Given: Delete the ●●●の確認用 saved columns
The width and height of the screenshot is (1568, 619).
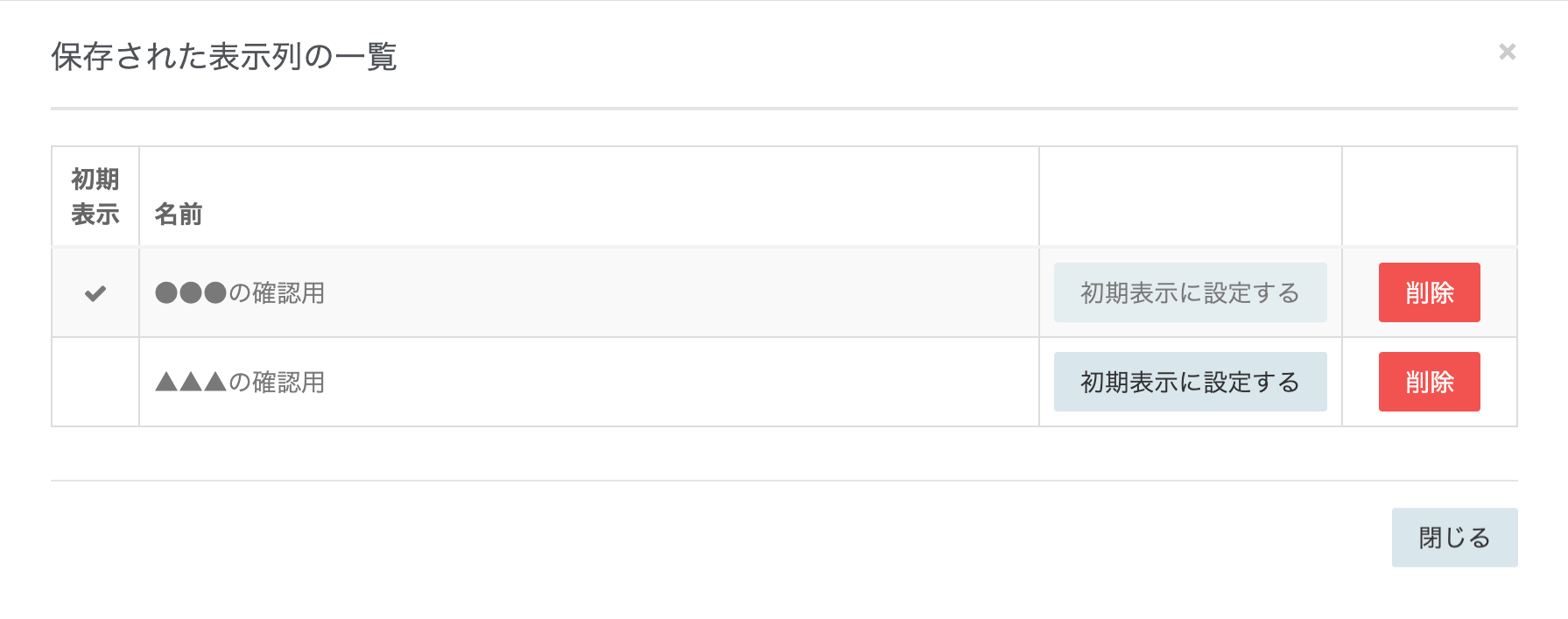Looking at the screenshot, I should (1429, 292).
